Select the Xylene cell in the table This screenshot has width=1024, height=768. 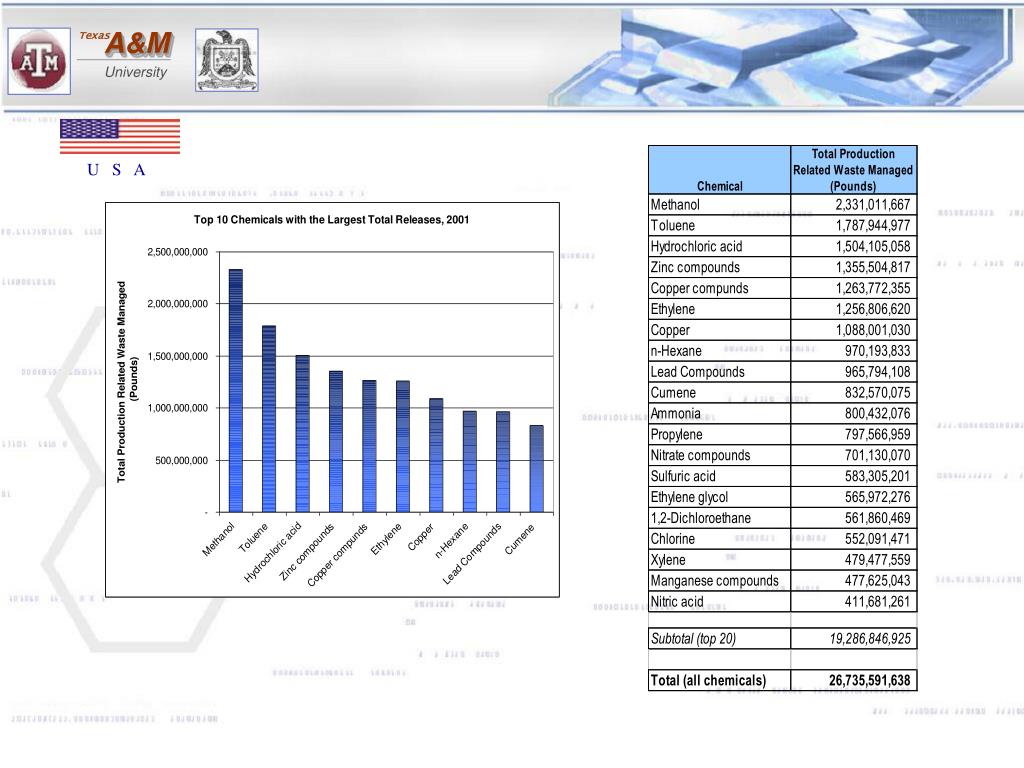click(720, 560)
